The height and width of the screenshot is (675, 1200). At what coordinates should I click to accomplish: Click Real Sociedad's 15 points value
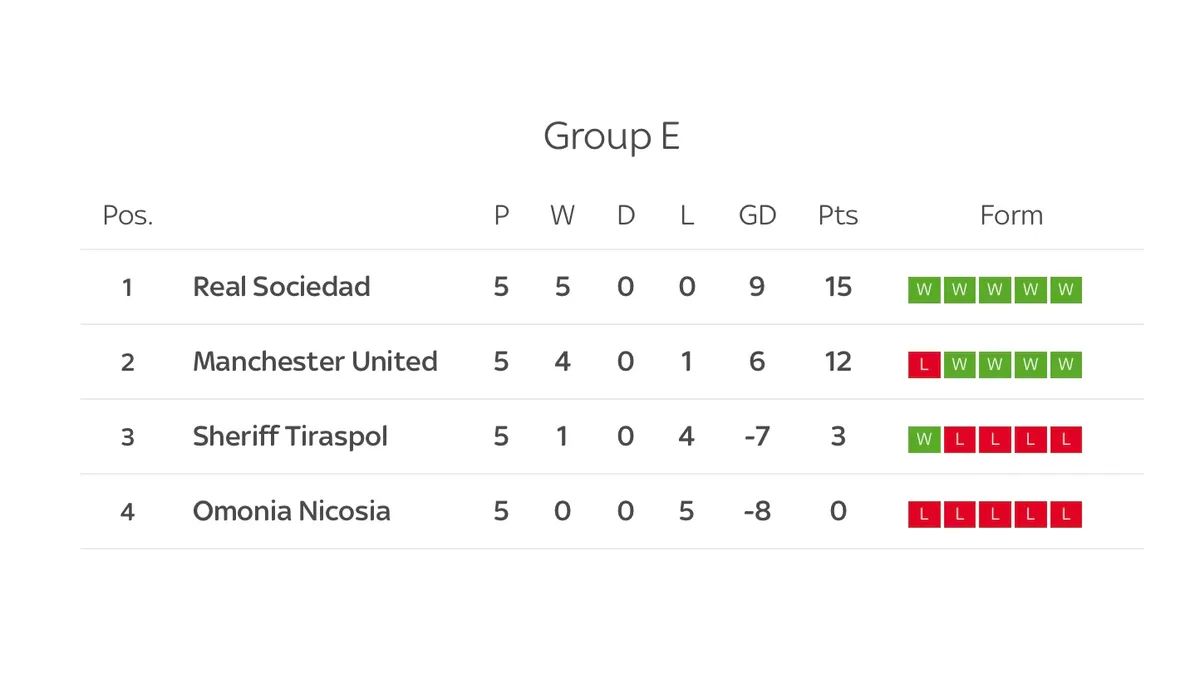[838, 287]
